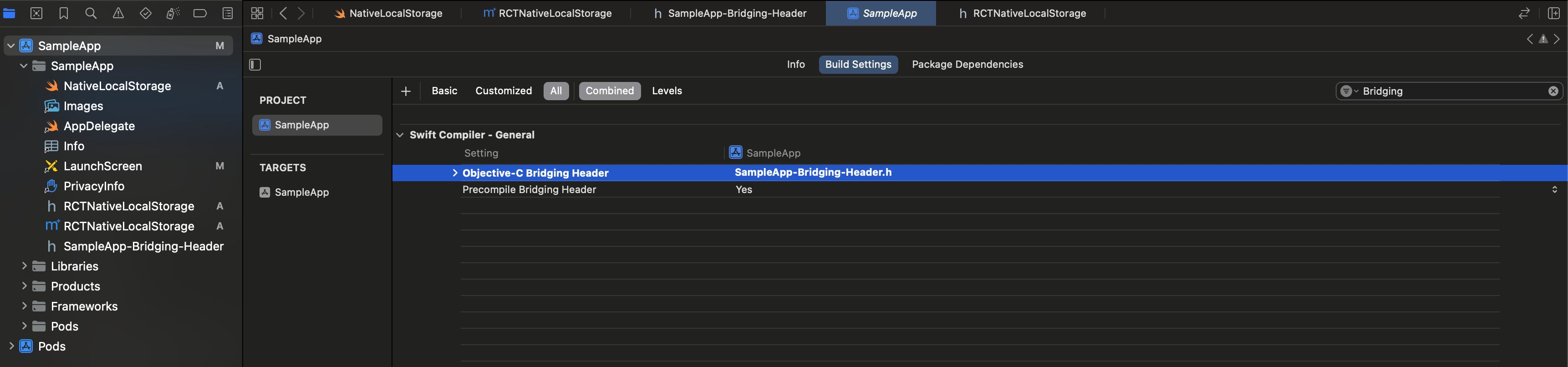Open the SampleApp-Bridging-Header editor tab
Viewport: 1568px width, 367px height.
[x=730, y=13]
